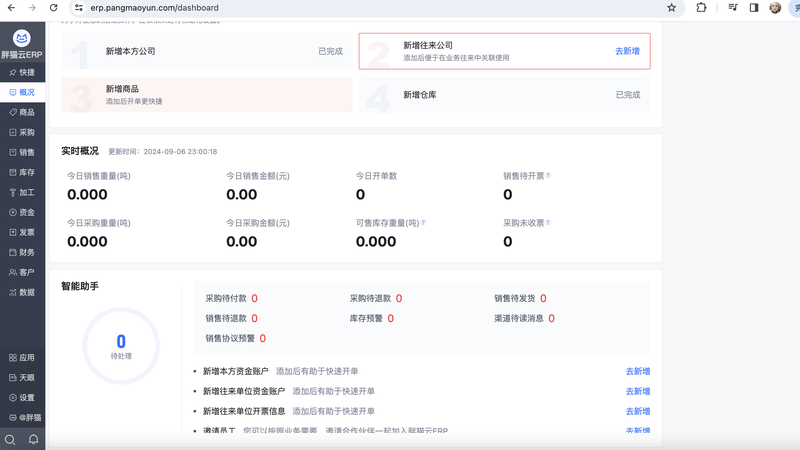This screenshot has height=450, width=800.
Task: Click the 更新时间 timestamp text
Action: pos(163,152)
